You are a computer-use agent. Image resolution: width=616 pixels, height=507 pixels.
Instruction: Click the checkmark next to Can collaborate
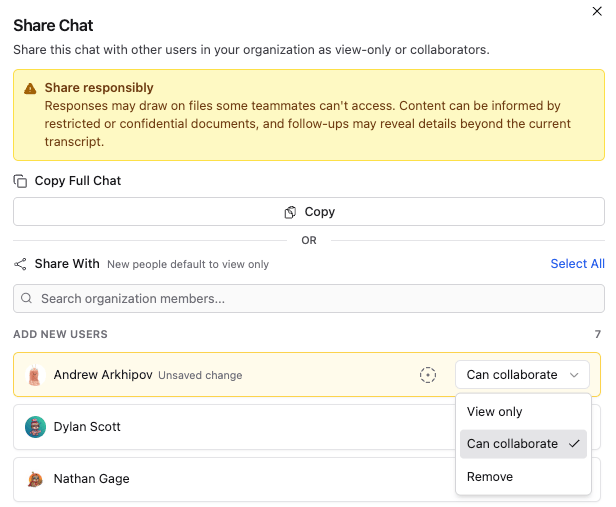tap(574, 444)
